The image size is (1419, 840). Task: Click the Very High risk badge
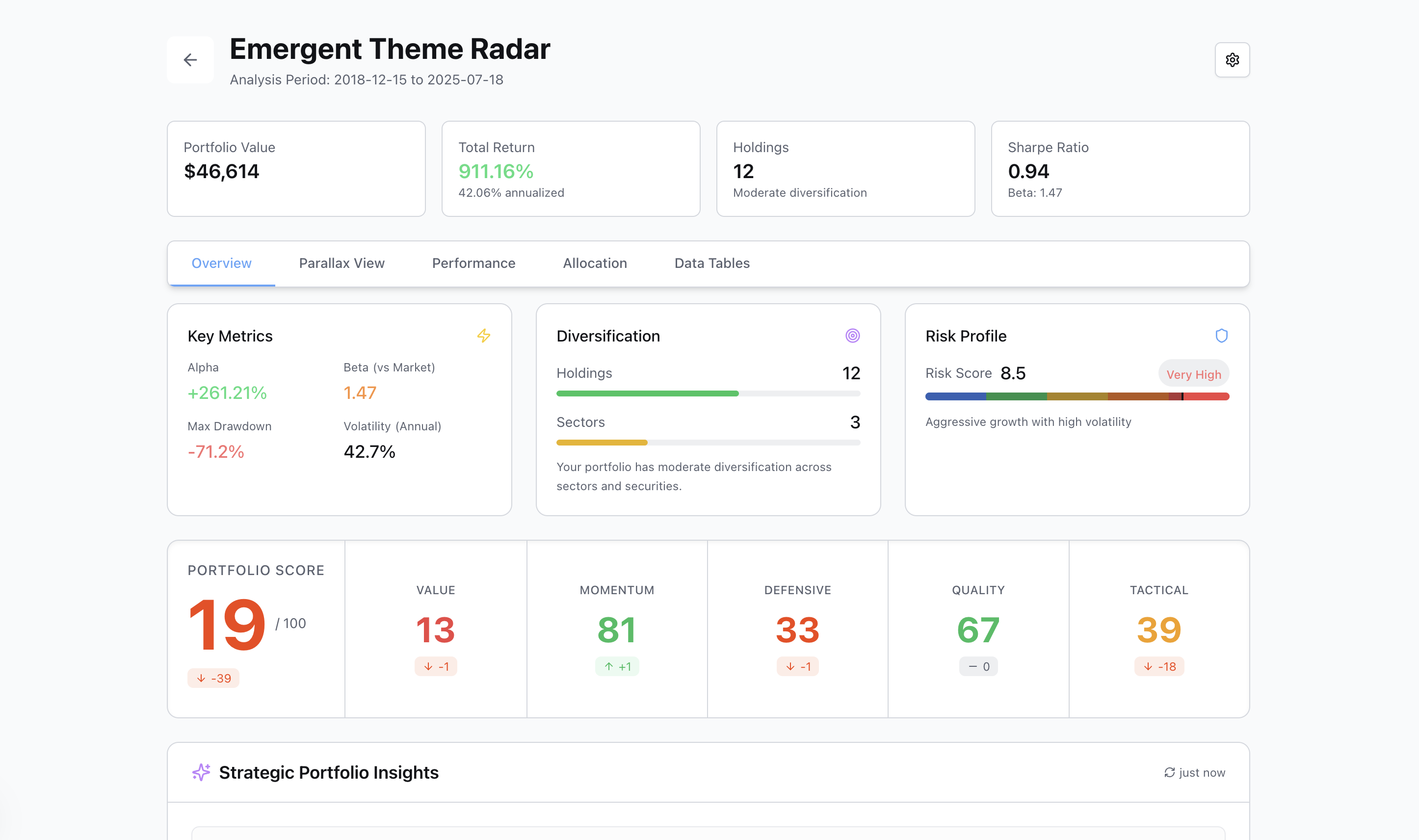pos(1193,373)
